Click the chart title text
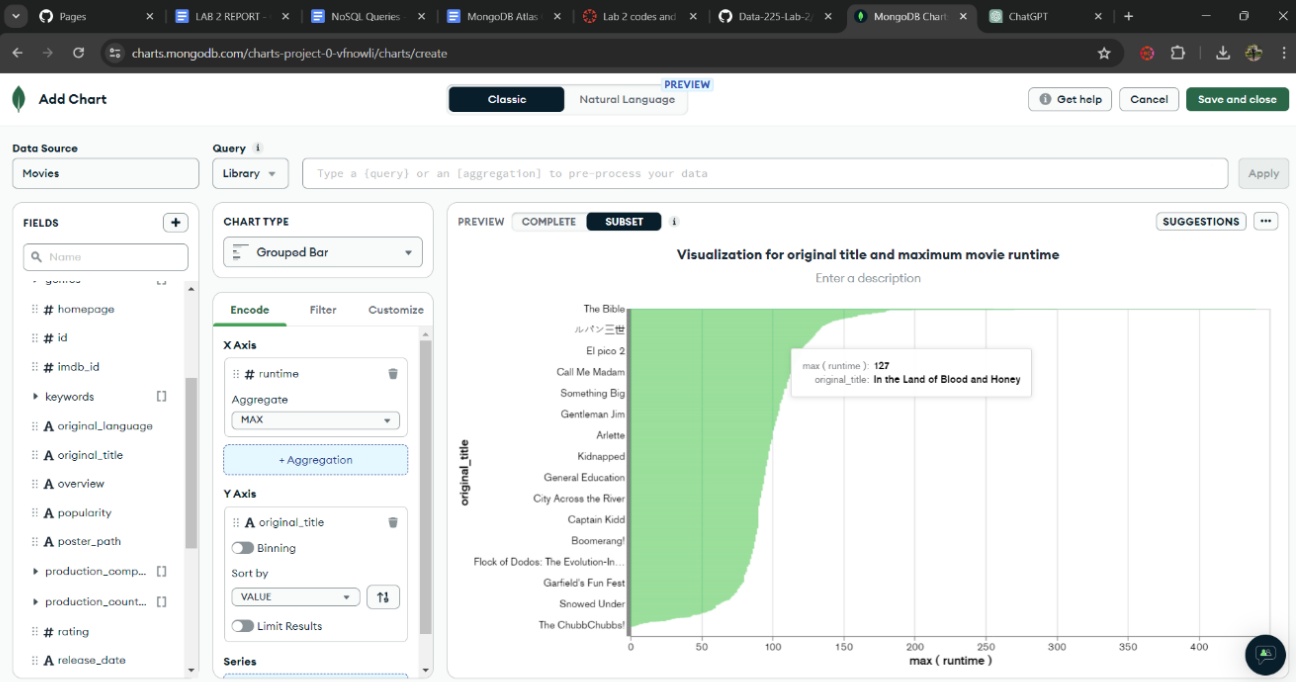The width and height of the screenshot is (1296, 682). click(868, 255)
